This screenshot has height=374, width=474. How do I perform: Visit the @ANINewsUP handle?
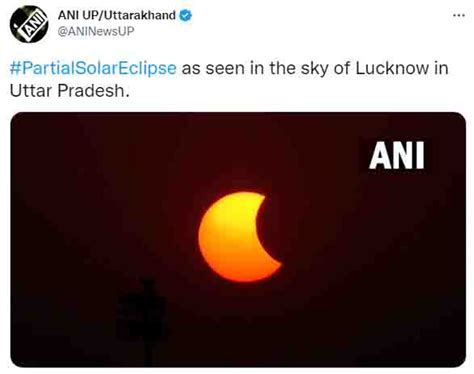point(96,31)
